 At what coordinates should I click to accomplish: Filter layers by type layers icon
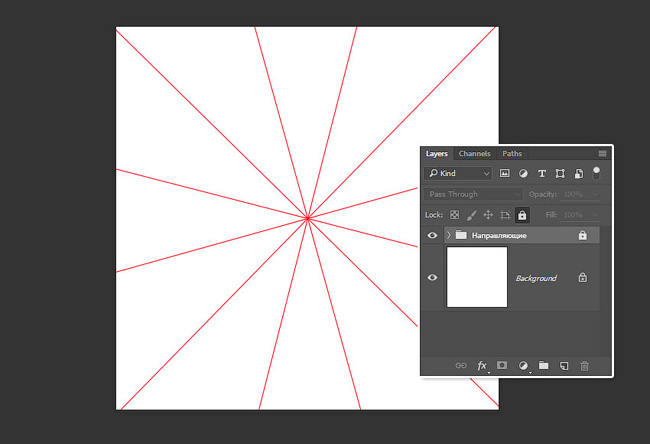(x=541, y=174)
